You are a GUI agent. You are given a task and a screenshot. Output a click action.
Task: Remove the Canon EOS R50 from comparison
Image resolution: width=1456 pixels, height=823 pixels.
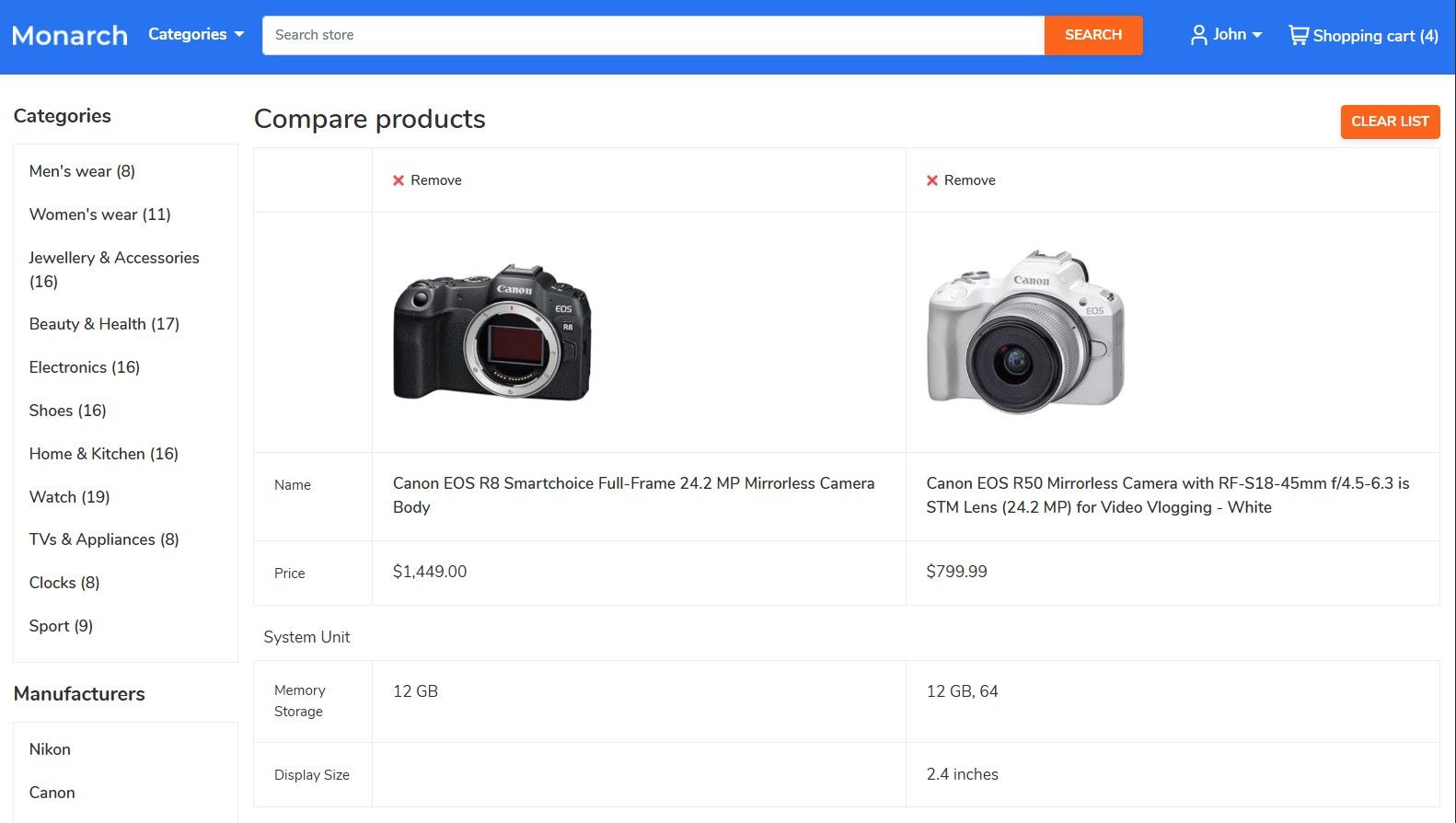pyautogui.click(x=961, y=180)
